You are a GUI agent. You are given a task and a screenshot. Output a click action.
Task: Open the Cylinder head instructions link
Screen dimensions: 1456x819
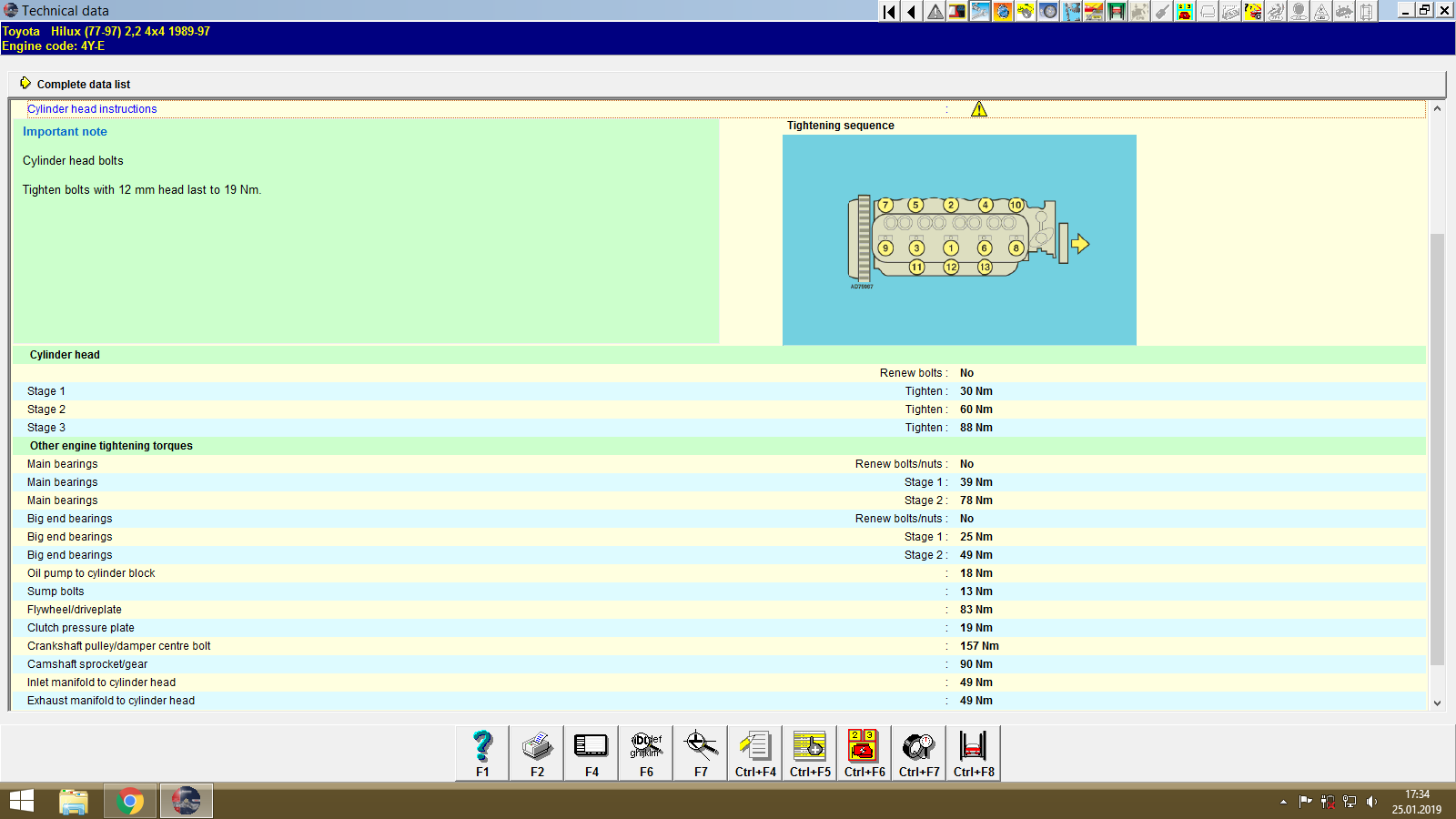tap(92, 108)
